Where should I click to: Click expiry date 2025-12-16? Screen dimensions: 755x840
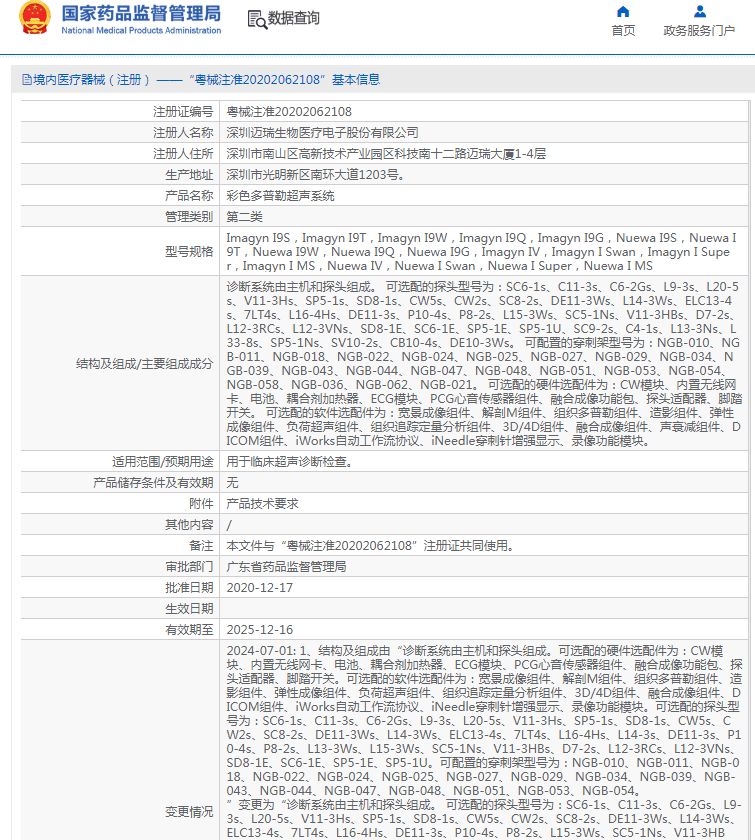point(259,629)
